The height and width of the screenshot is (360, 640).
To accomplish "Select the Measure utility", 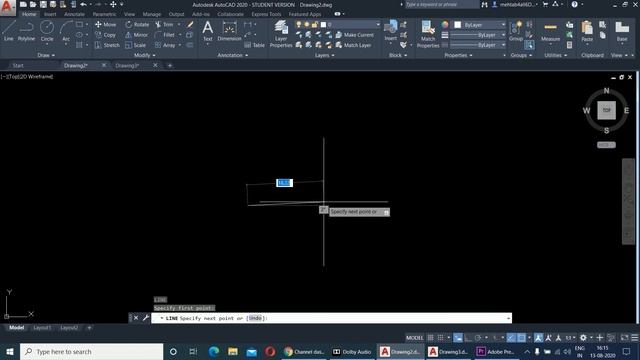I will (551, 32).
